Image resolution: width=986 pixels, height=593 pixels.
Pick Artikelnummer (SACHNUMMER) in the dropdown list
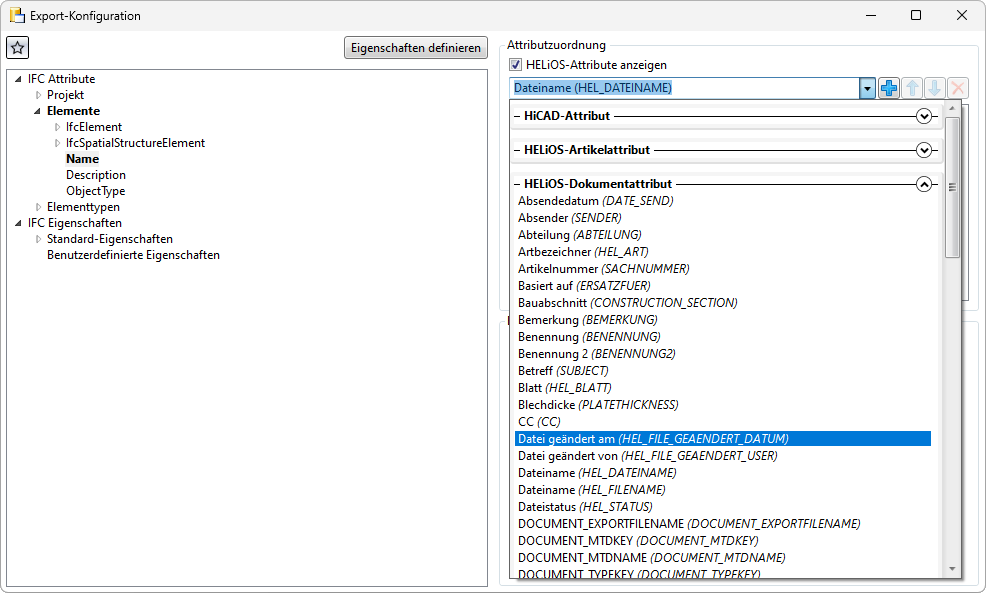pos(603,269)
